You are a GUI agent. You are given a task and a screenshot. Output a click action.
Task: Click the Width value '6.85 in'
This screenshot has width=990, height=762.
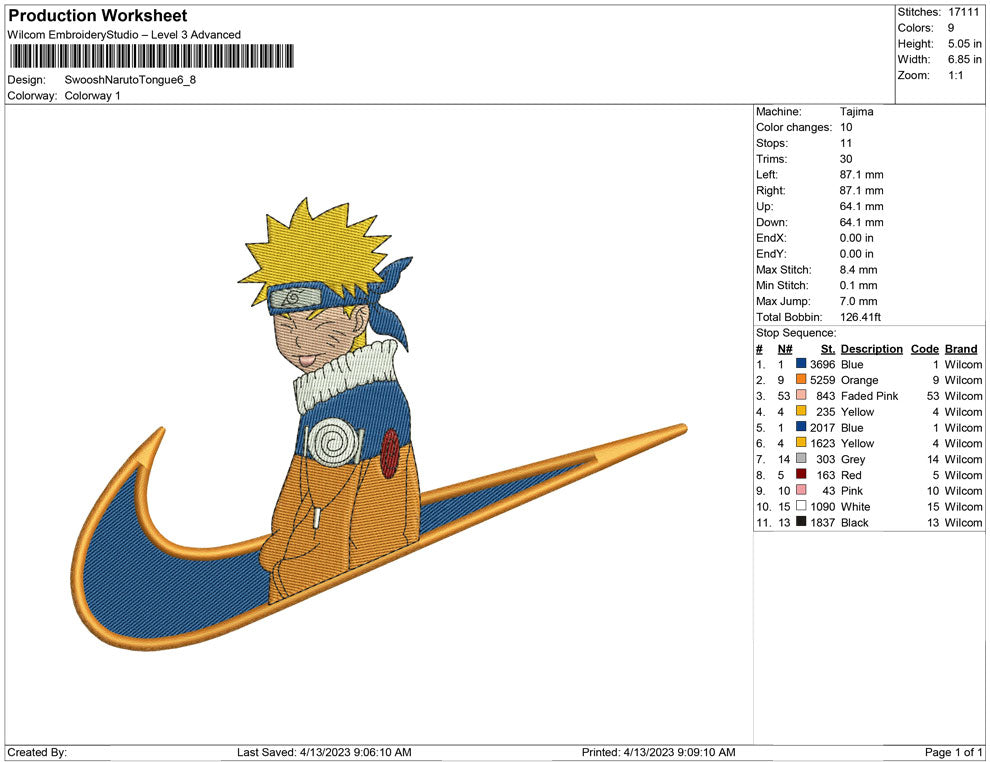[965, 59]
